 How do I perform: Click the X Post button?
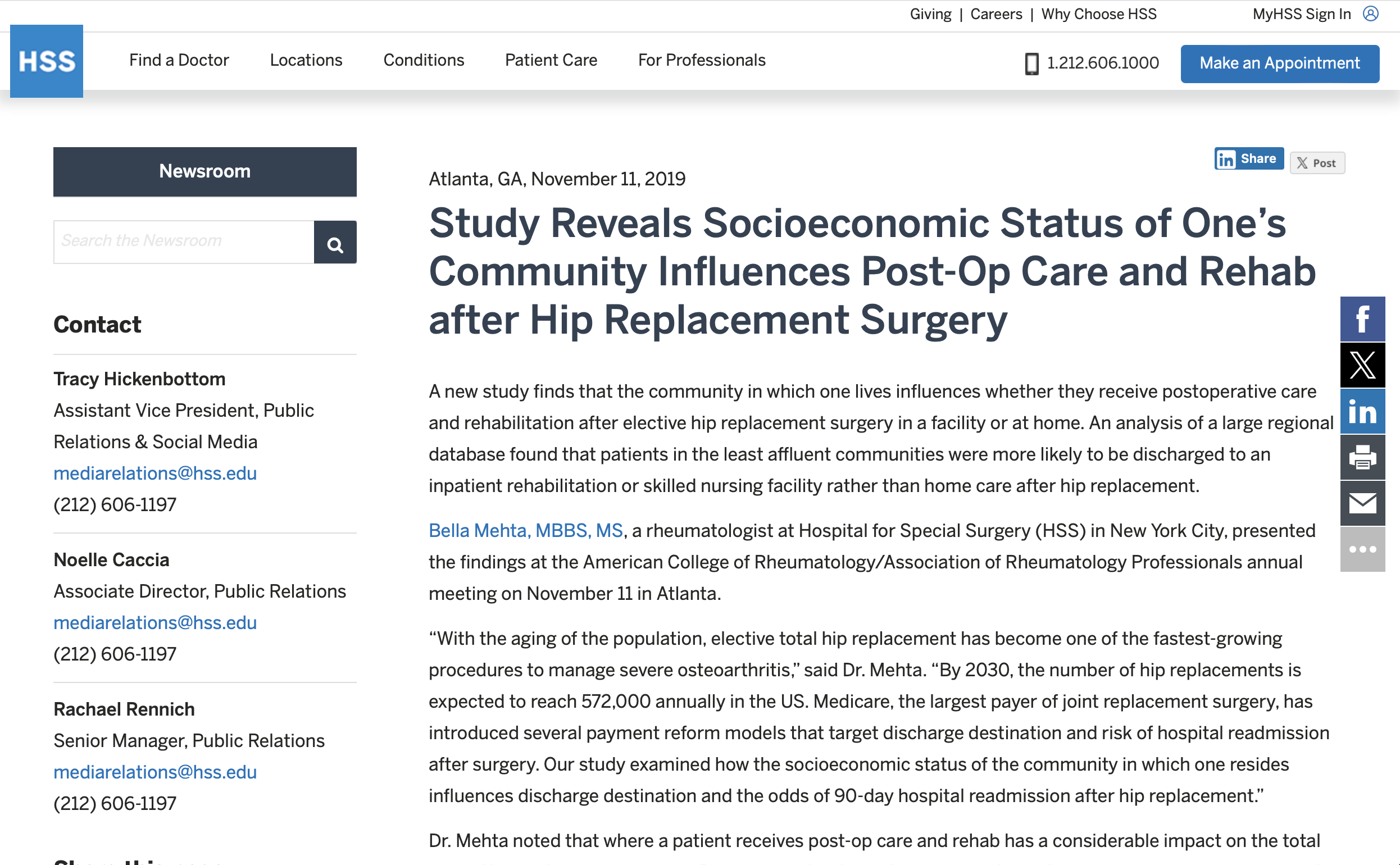click(x=1316, y=163)
